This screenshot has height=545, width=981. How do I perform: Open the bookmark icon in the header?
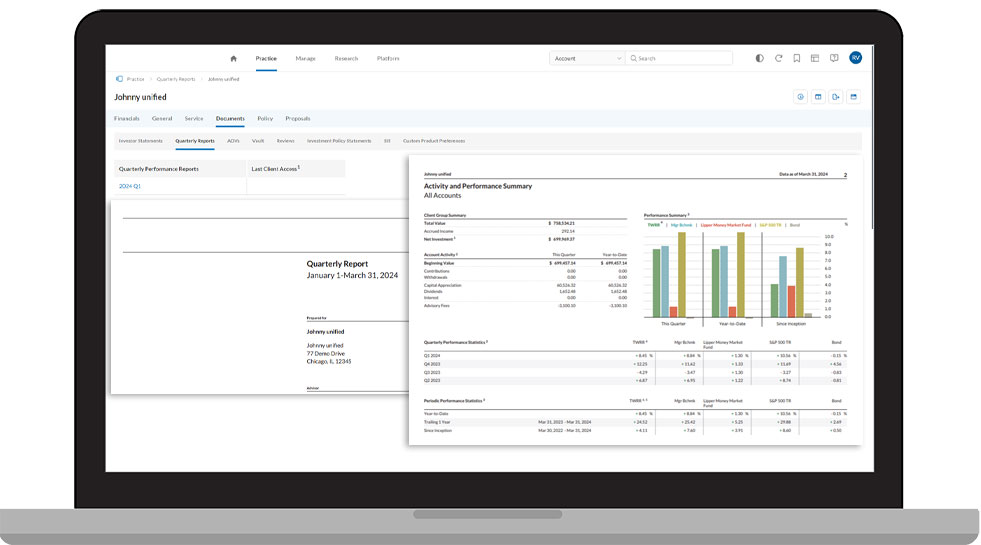[x=797, y=58]
